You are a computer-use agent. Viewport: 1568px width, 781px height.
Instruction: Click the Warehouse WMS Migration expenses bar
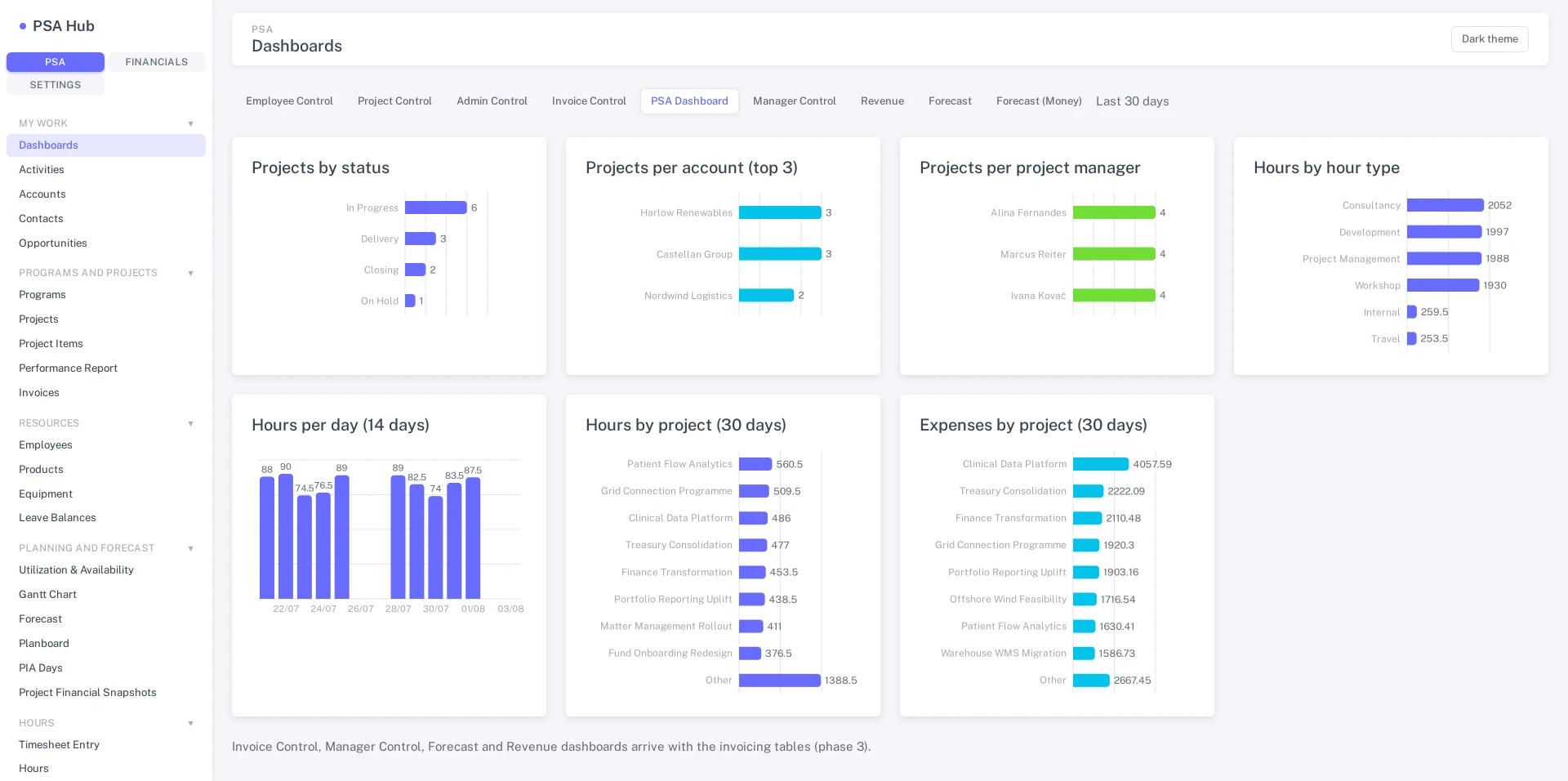[1084, 654]
